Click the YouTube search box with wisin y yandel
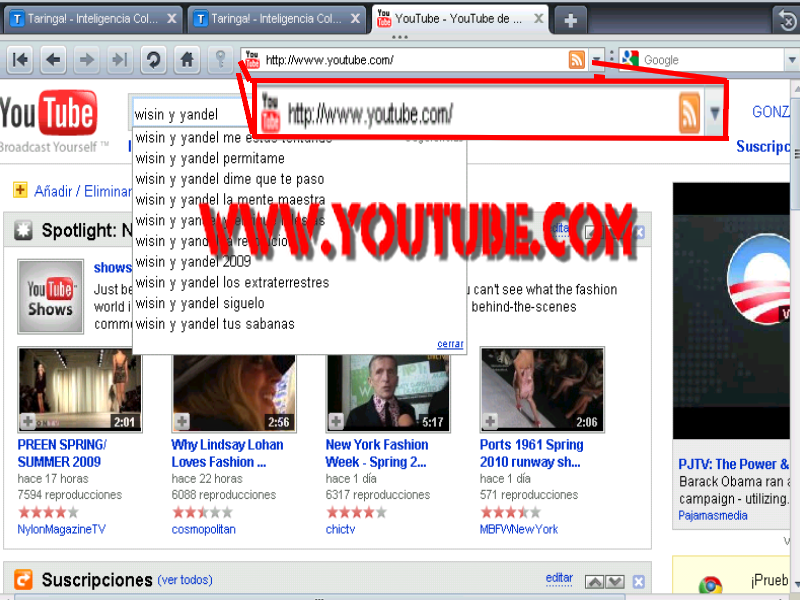The width and height of the screenshot is (800, 600). click(x=191, y=114)
